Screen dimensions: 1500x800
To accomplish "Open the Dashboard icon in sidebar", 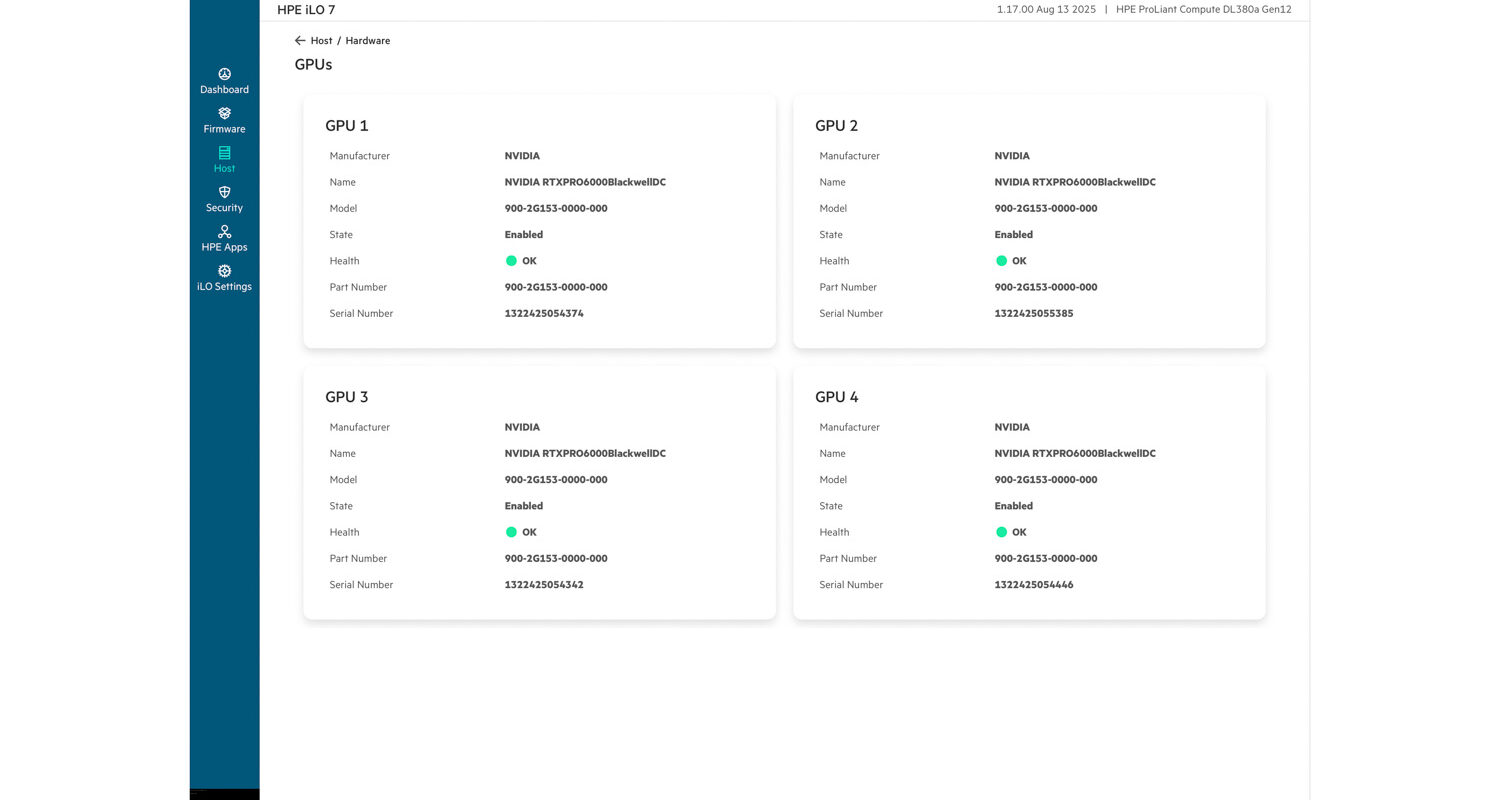I will 224,74.
